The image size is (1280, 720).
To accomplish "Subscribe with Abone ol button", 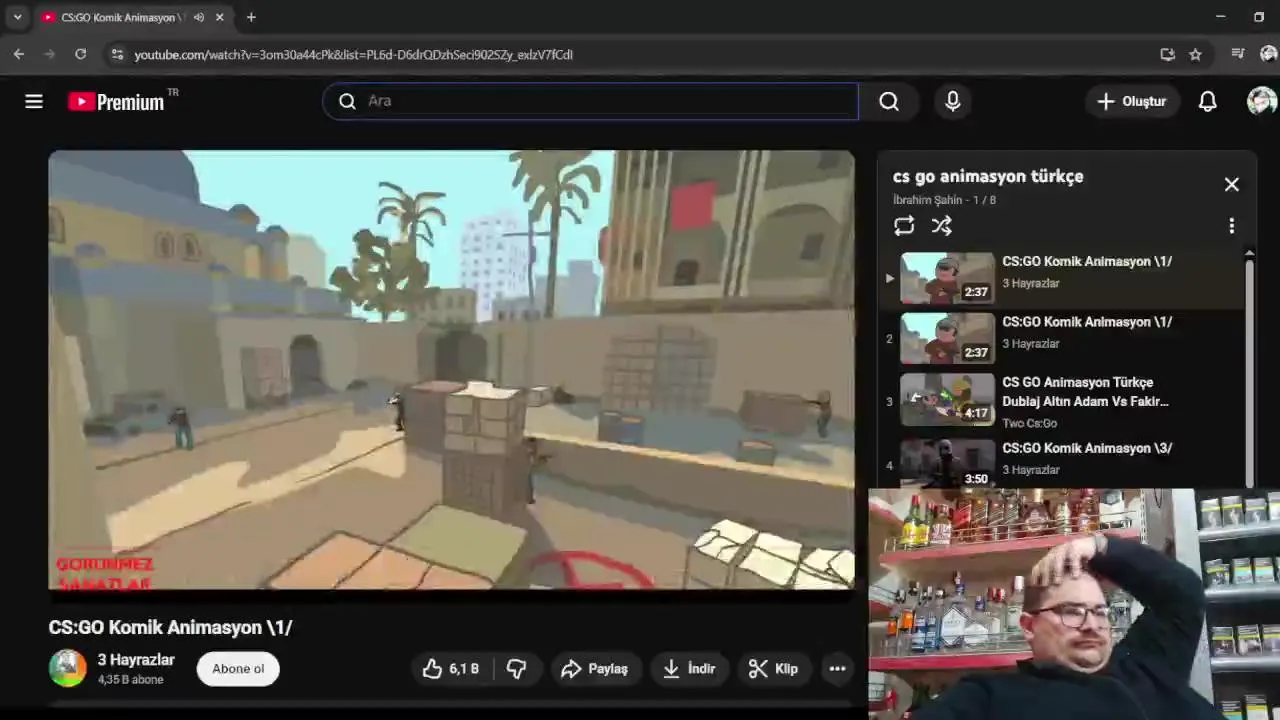I will click(x=238, y=669).
